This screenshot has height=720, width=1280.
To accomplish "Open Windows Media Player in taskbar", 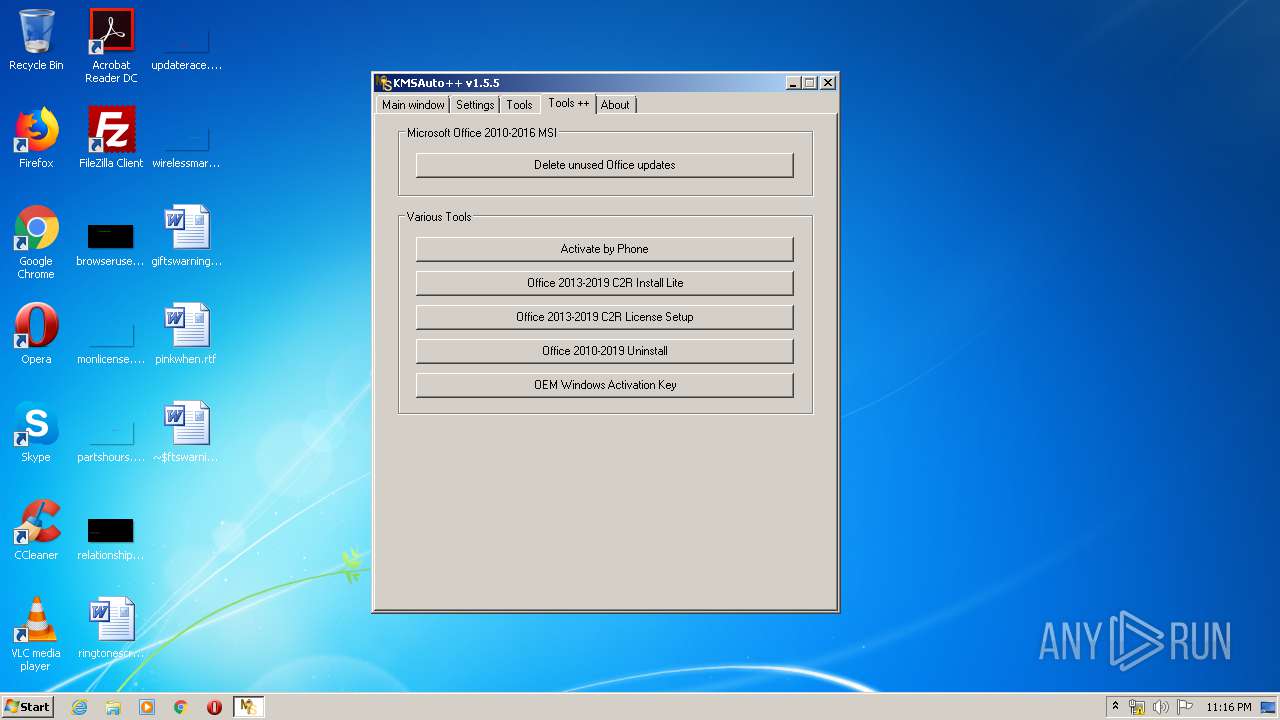I will pos(147,707).
